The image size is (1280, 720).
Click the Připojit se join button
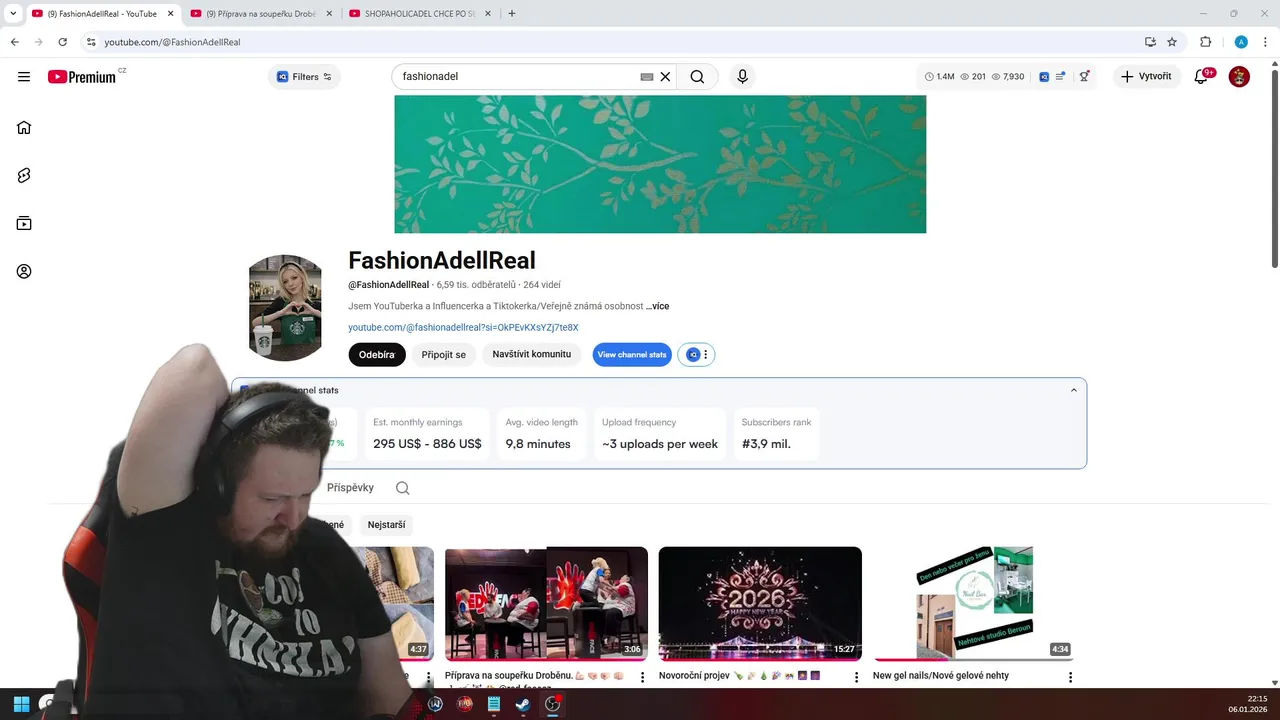tap(444, 354)
